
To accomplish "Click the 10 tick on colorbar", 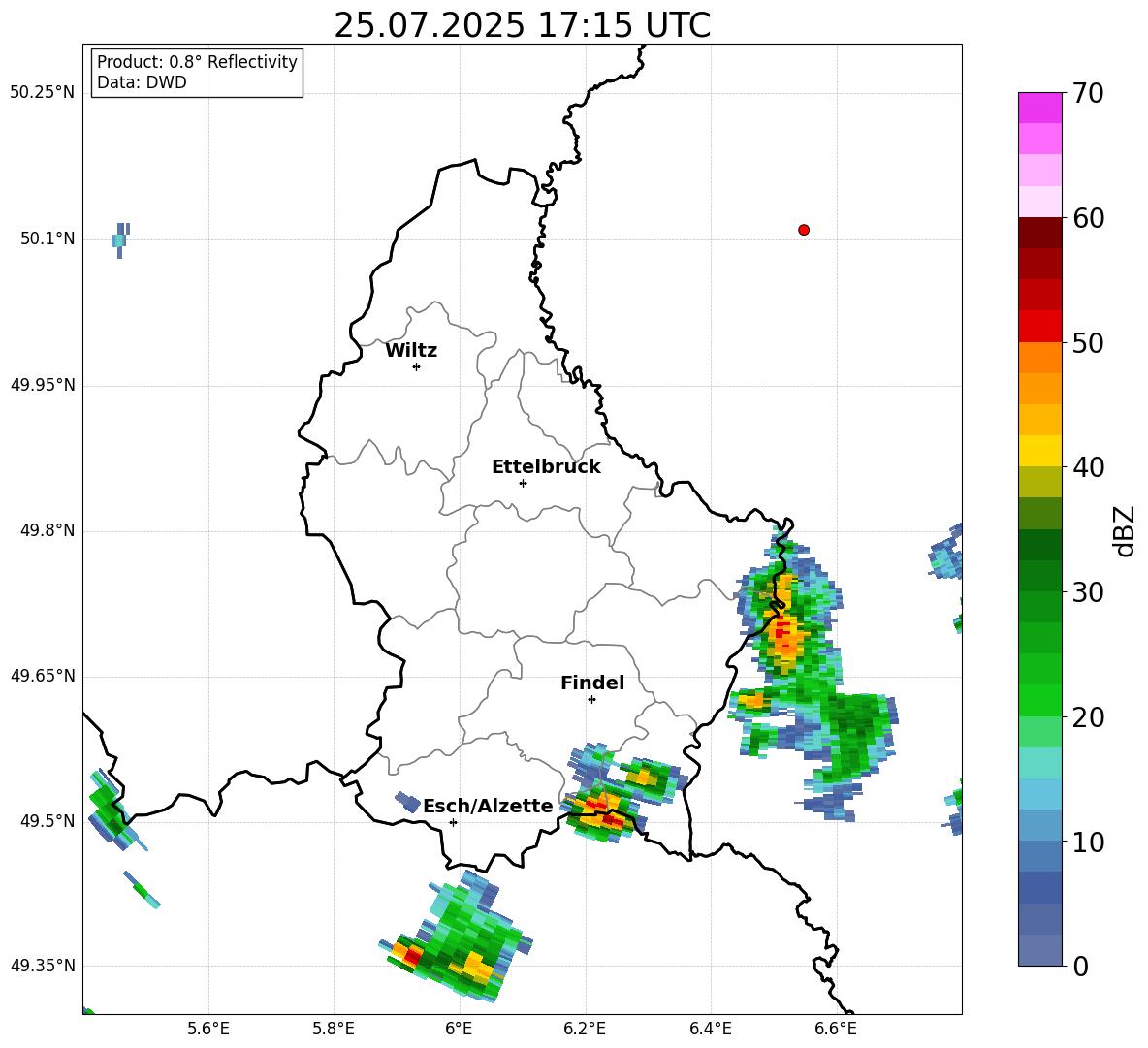I will 1087,842.
